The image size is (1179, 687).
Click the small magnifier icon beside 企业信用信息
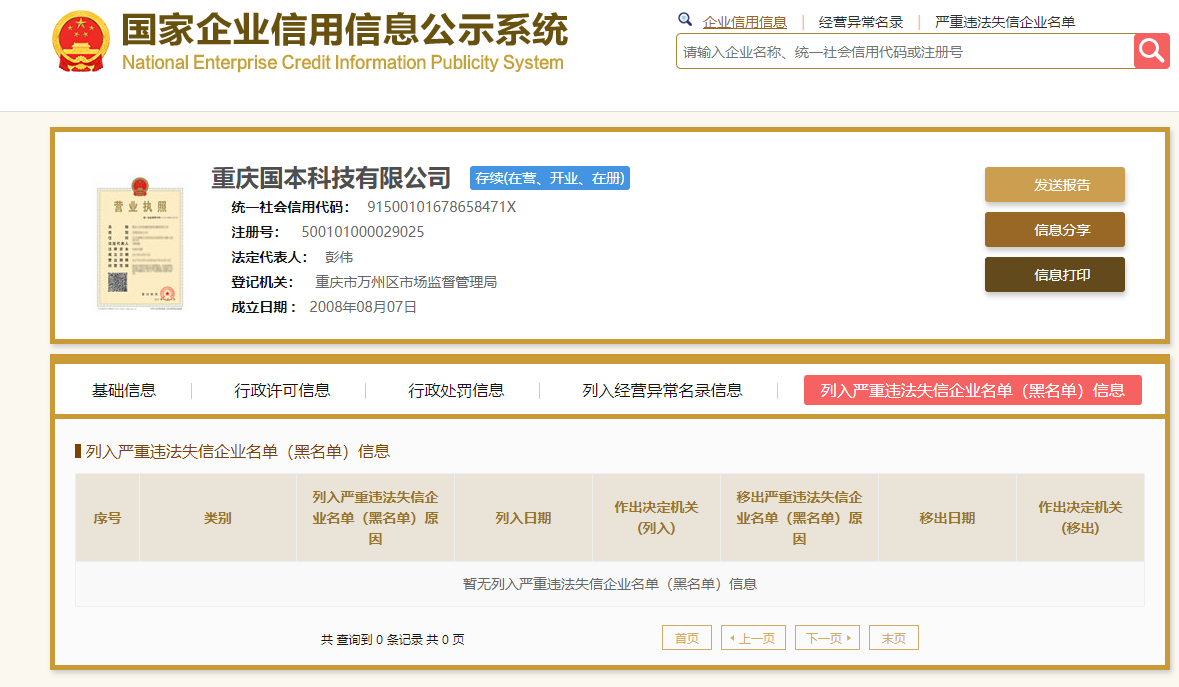(x=684, y=20)
